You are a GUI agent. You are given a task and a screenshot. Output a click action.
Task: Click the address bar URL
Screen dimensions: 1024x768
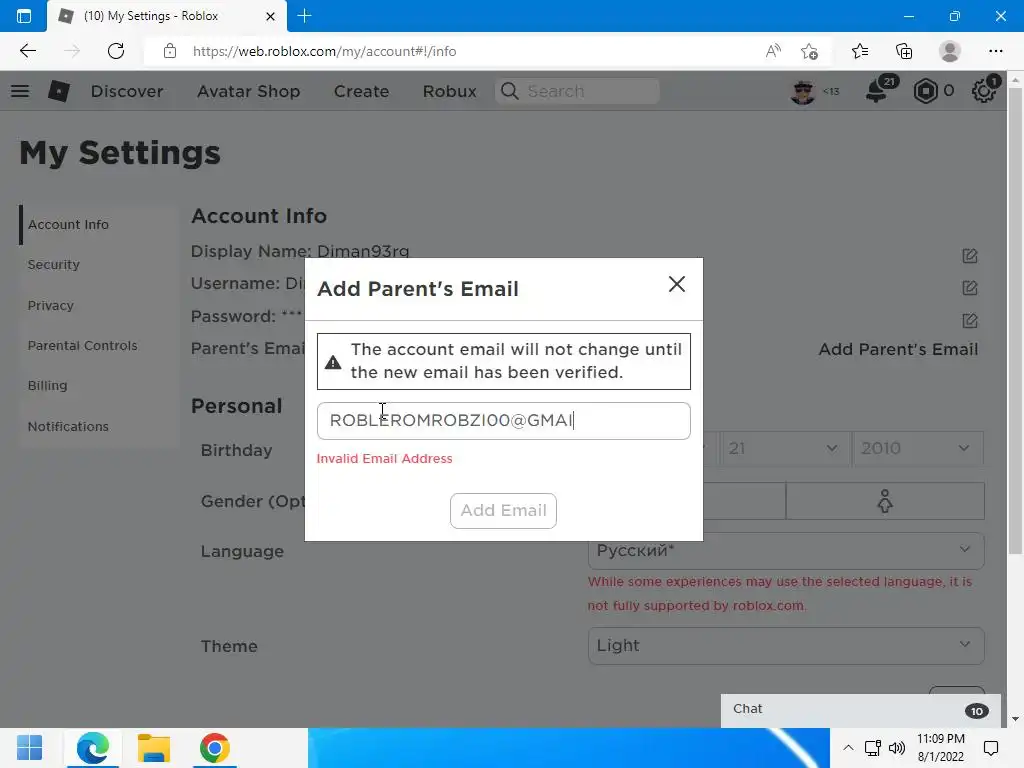(x=325, y=52)
